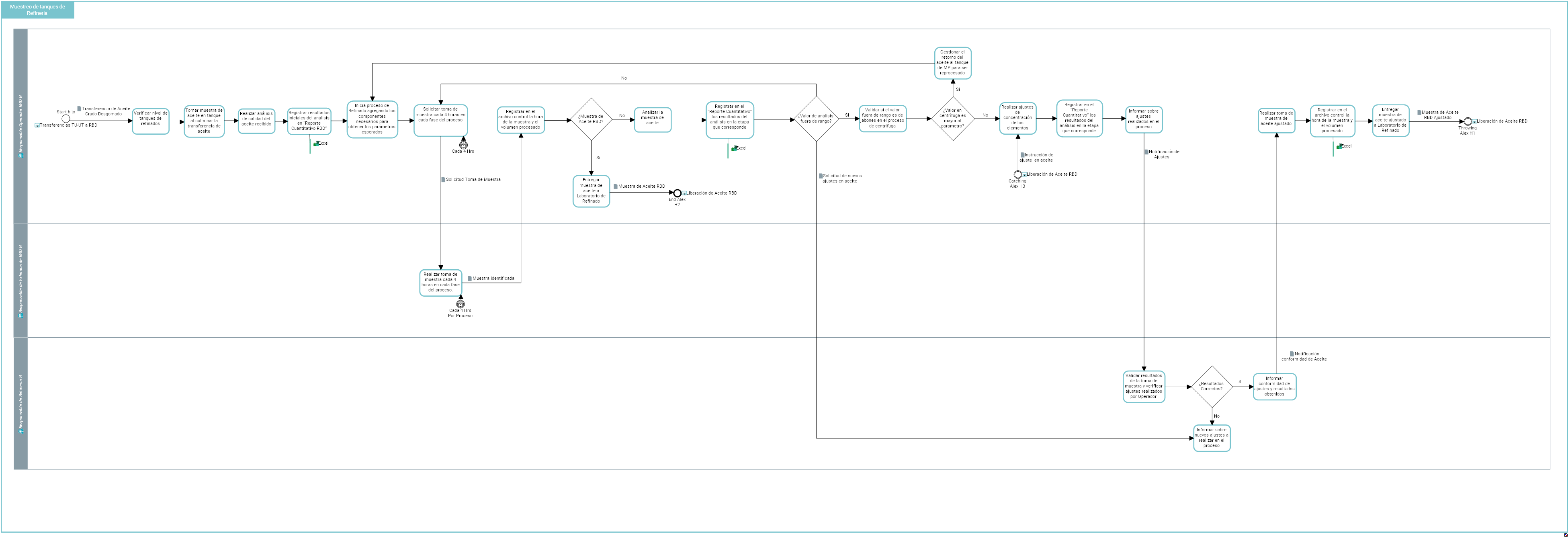The width and height of the screenshot is (1568, 537).
Task: Click 'No' label below '¿Resultados Correctos?' gateway
Action: (1217, 416)
